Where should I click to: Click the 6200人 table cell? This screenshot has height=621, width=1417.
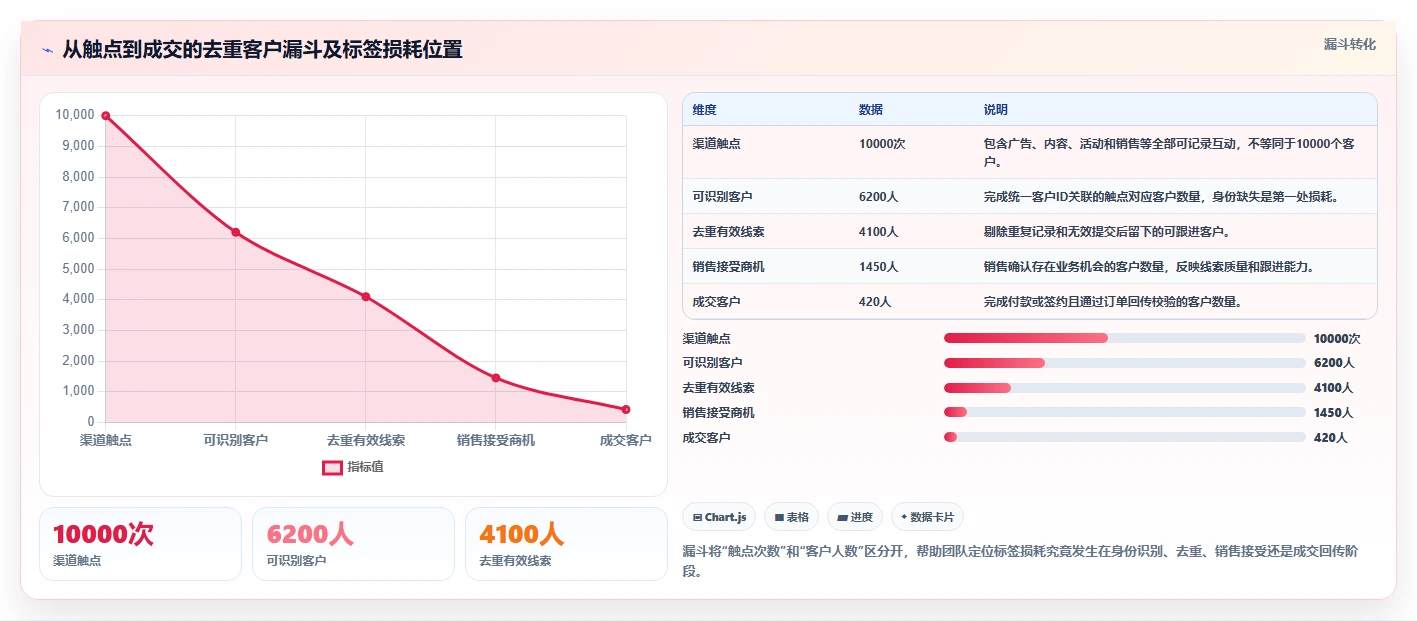[878, 197]
